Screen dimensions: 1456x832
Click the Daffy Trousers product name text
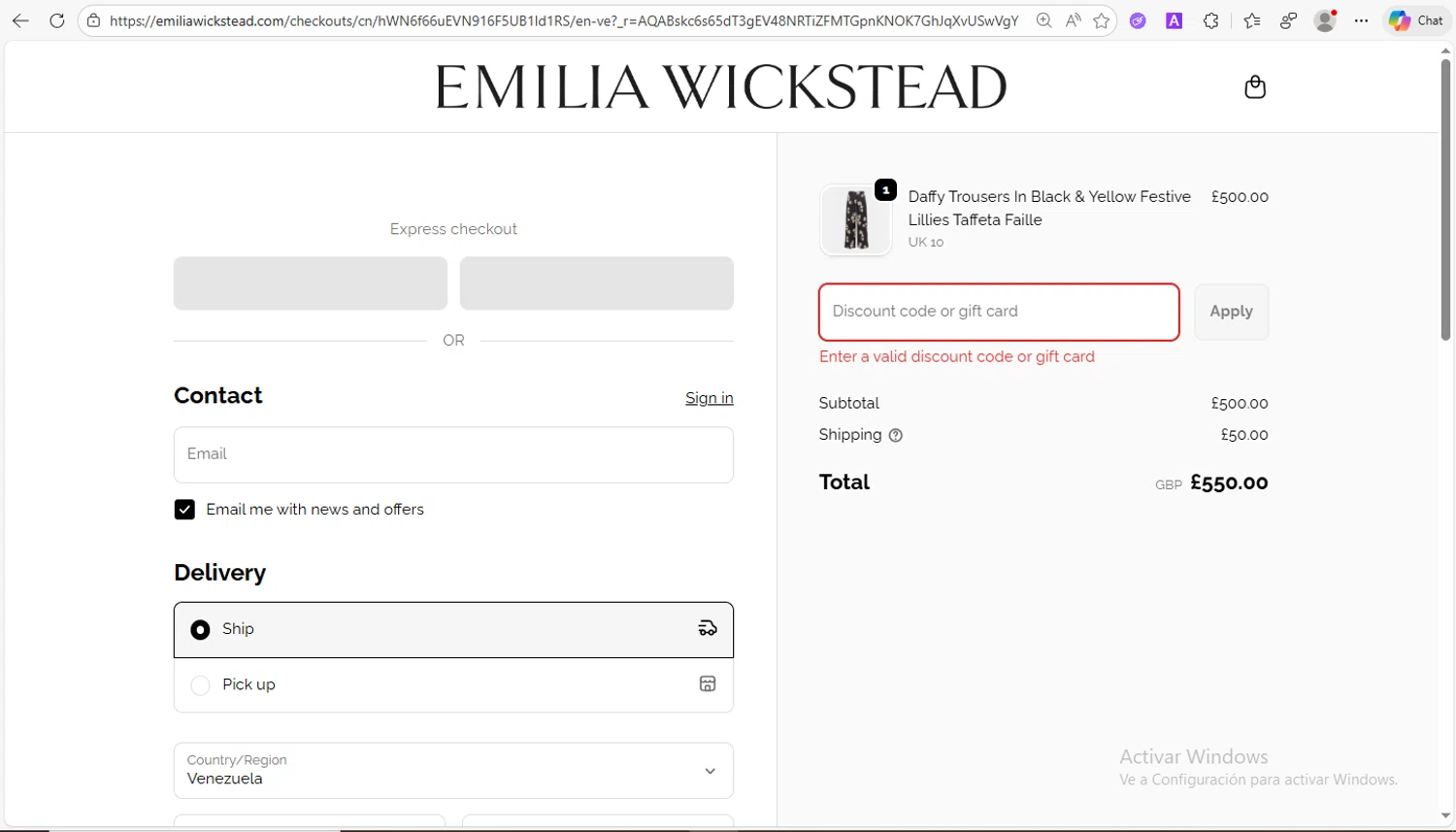point(1049,208)
